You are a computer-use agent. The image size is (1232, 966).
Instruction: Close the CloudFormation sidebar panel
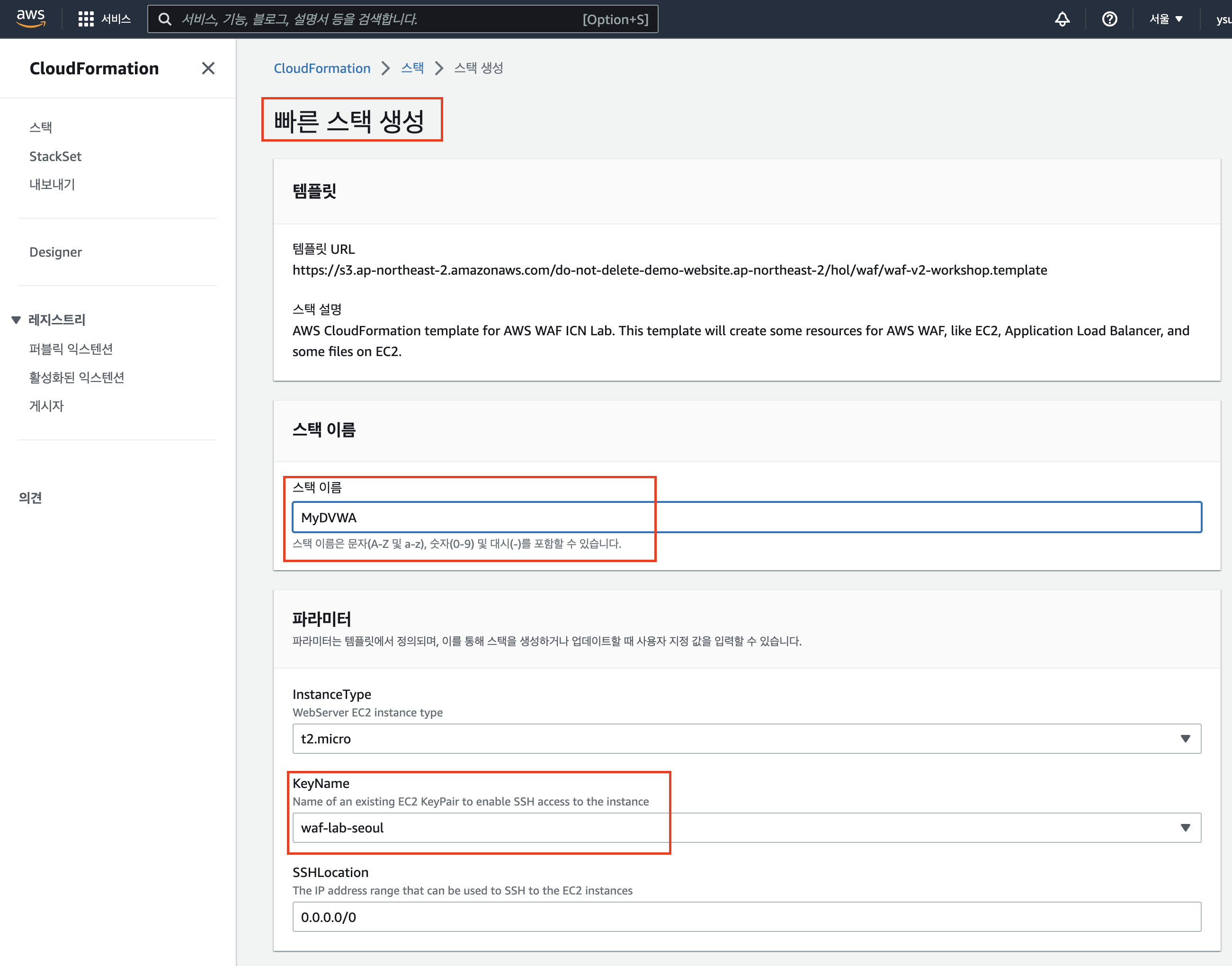click(208, 69)
